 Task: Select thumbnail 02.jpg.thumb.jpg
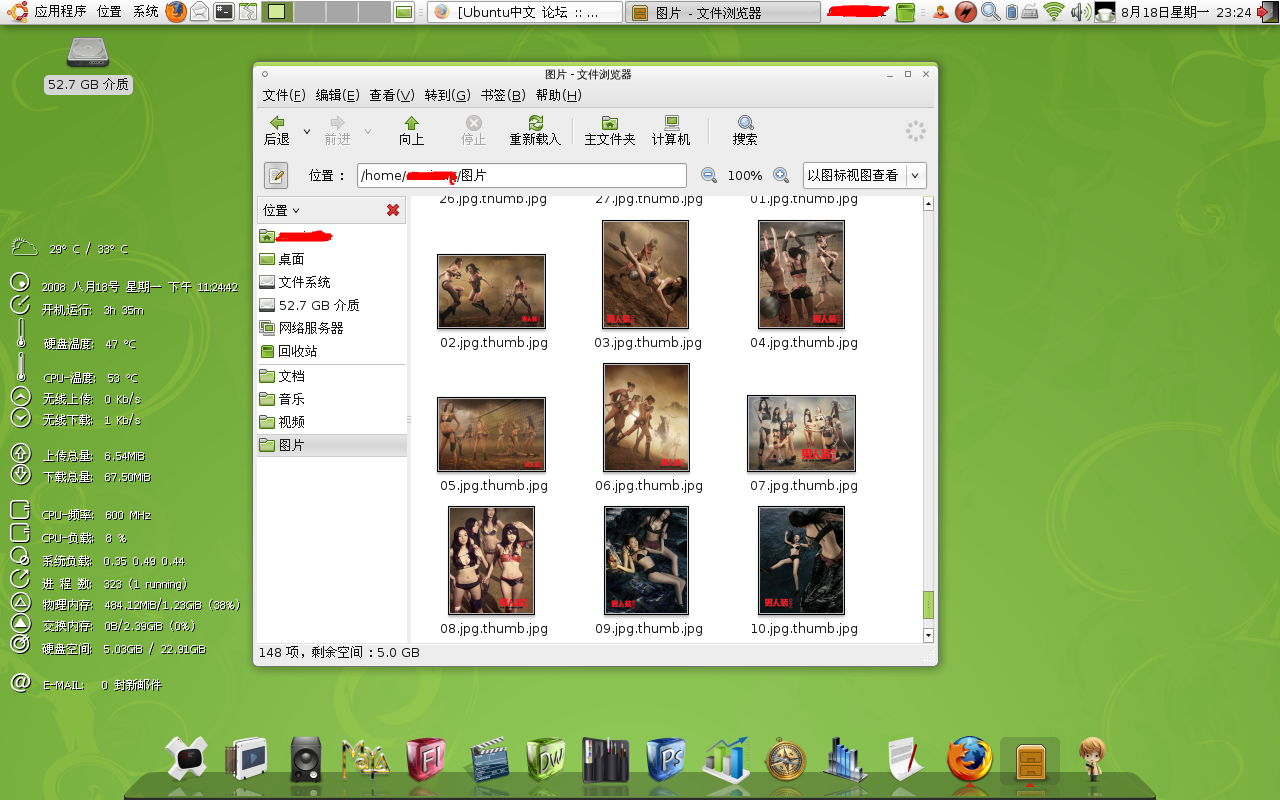(x=491, y=291)
